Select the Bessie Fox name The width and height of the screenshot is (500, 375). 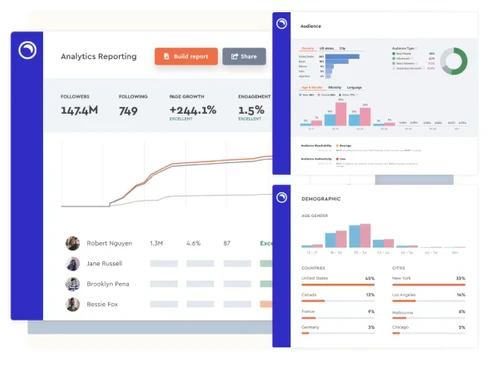point(102,304)
